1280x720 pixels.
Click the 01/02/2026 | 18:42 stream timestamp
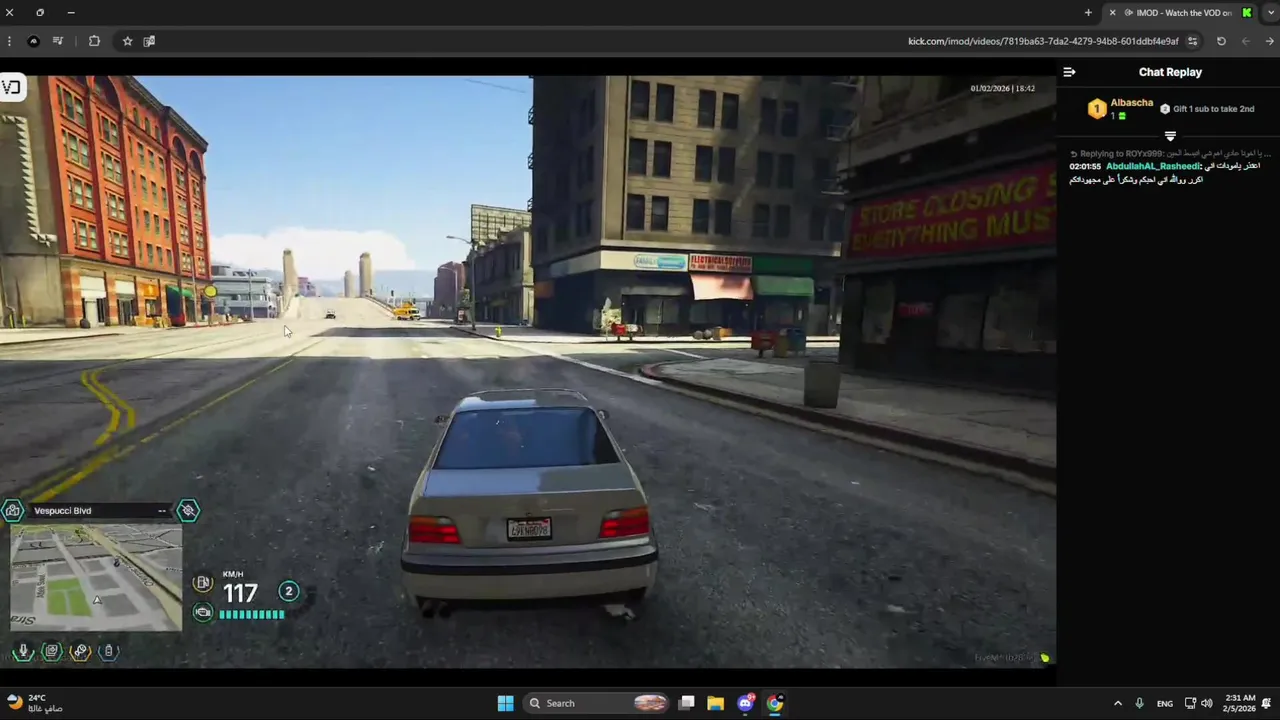coord(1002,88)
